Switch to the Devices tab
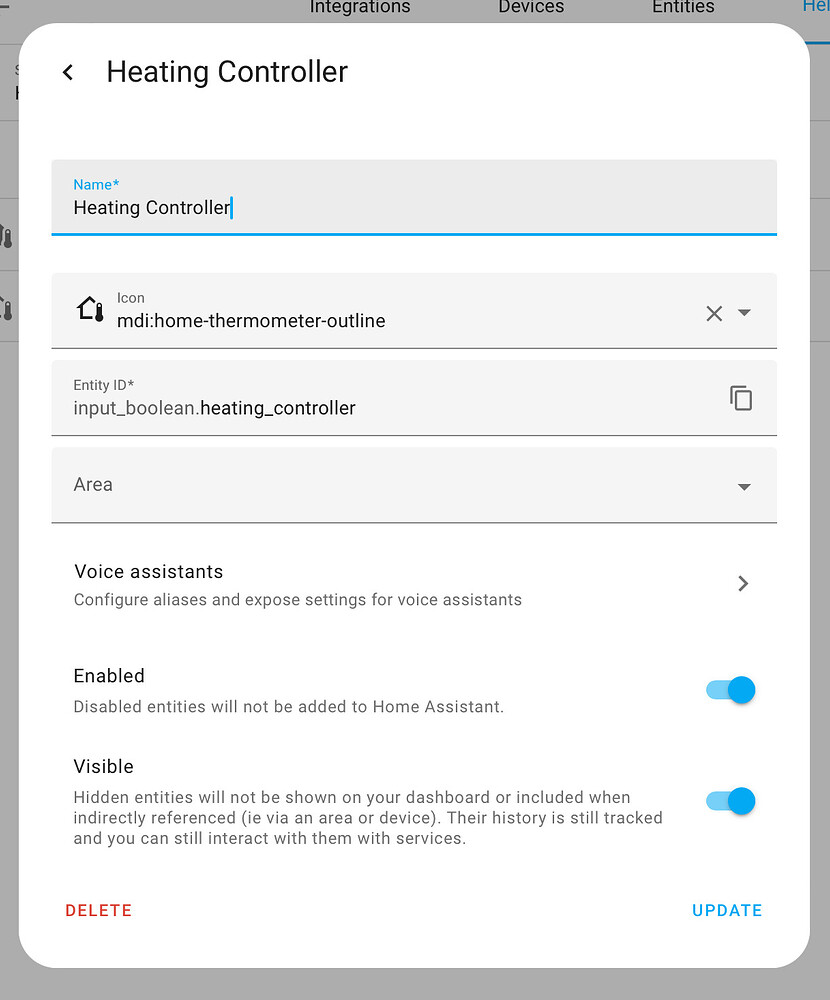830x1000 pixels. pos(531,8)
